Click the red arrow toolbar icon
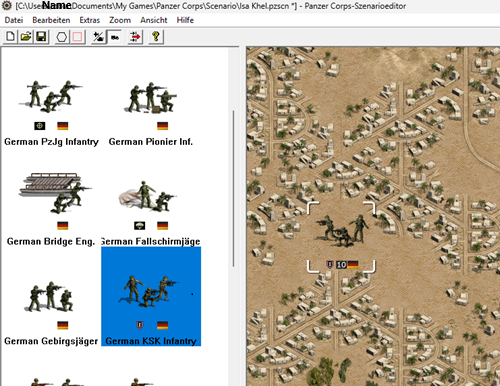Viewport: 500px width, 386px height. pyautogui.click(x=135, y=37)
